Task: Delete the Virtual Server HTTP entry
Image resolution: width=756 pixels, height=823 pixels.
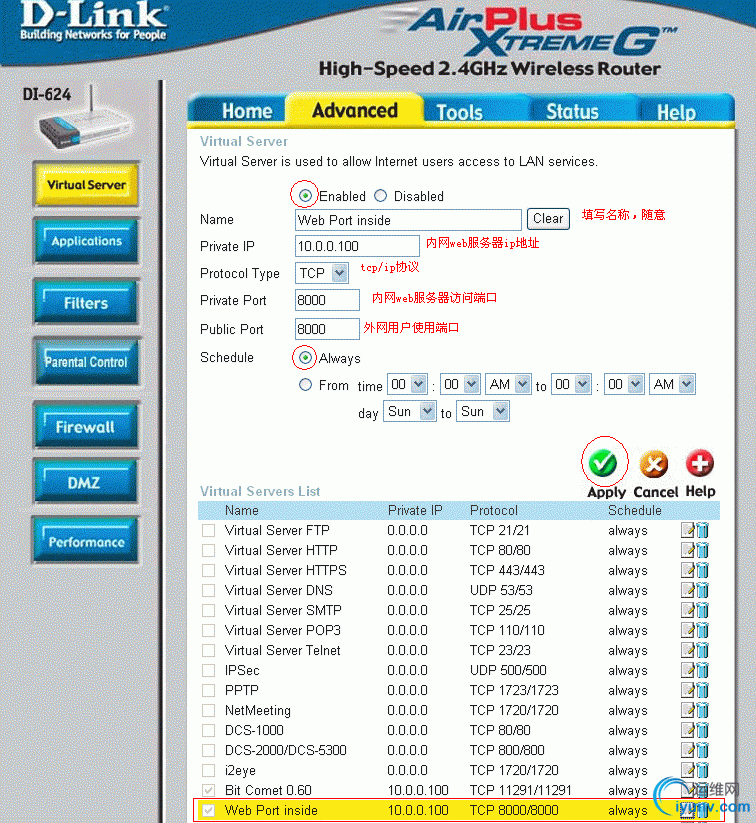Action: 702,550
